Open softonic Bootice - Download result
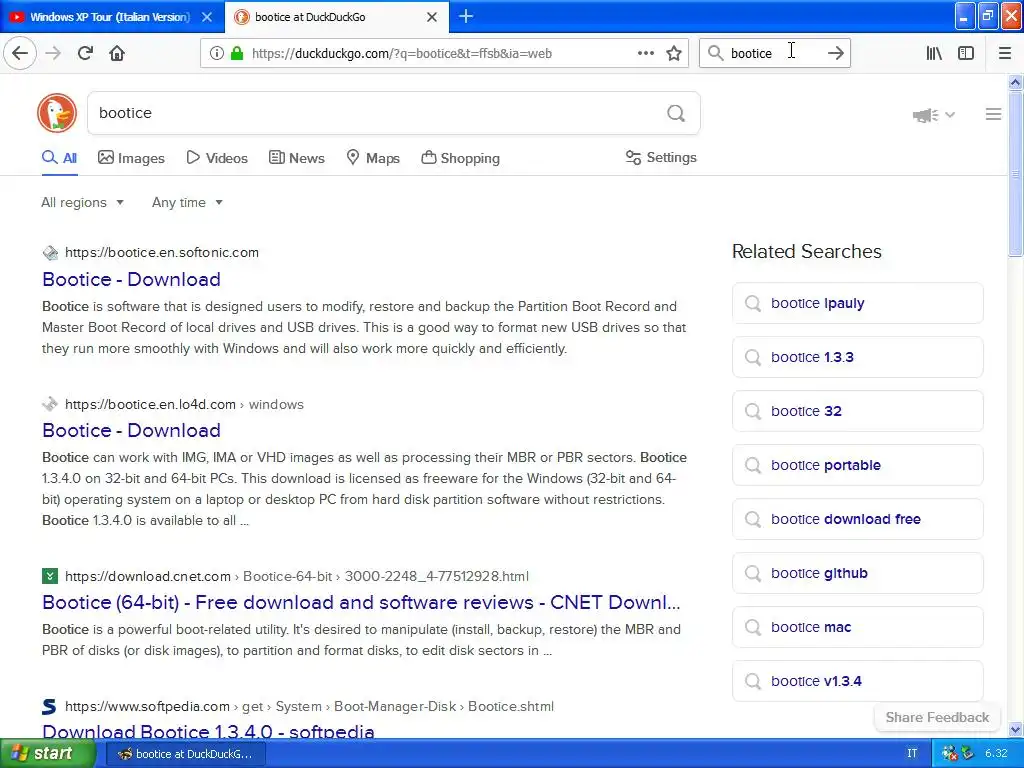Viewport: 1024px width, 768px height. [x=131, y=280]
